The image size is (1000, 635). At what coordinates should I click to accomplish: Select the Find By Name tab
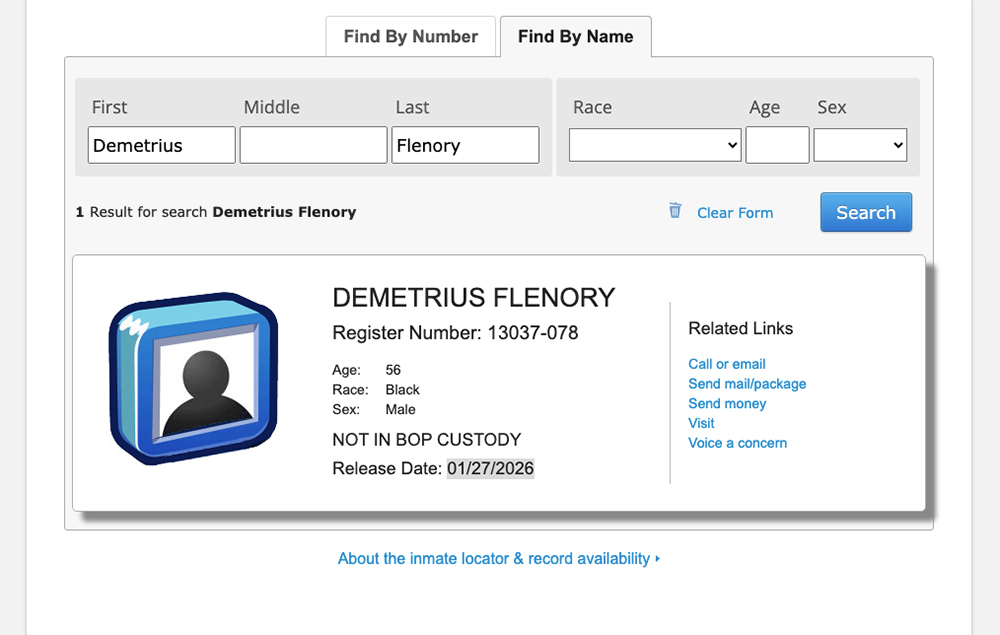click(x=575, y=36)
